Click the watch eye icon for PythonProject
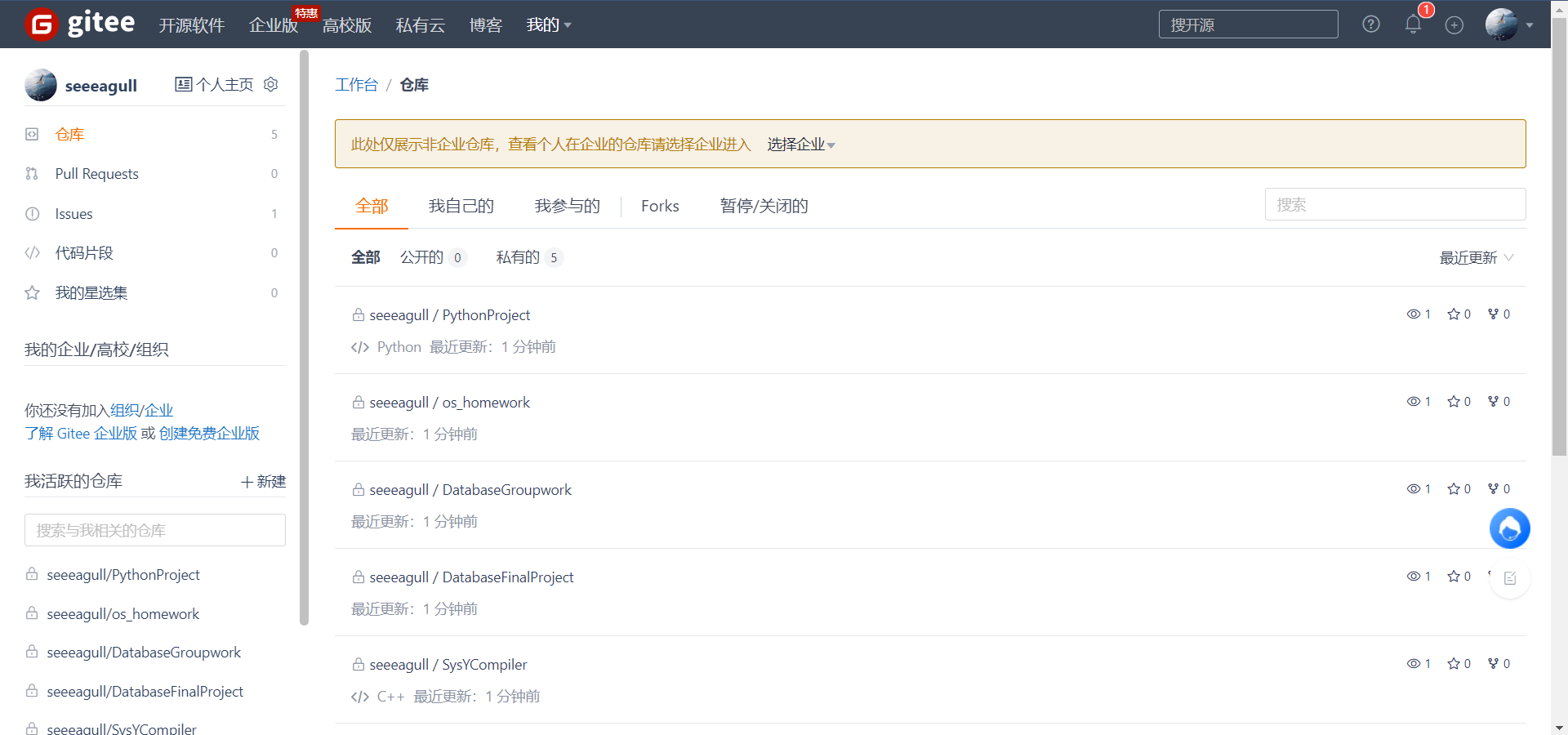This screenshot has width=1568, height=735. tap(1414, 314)
